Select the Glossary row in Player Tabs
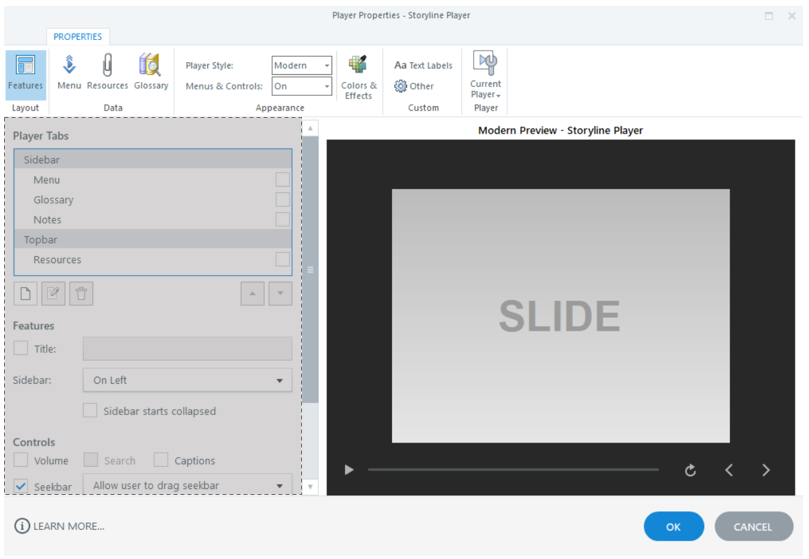This screenshot has width=809, height=559. tap(153, 200)
